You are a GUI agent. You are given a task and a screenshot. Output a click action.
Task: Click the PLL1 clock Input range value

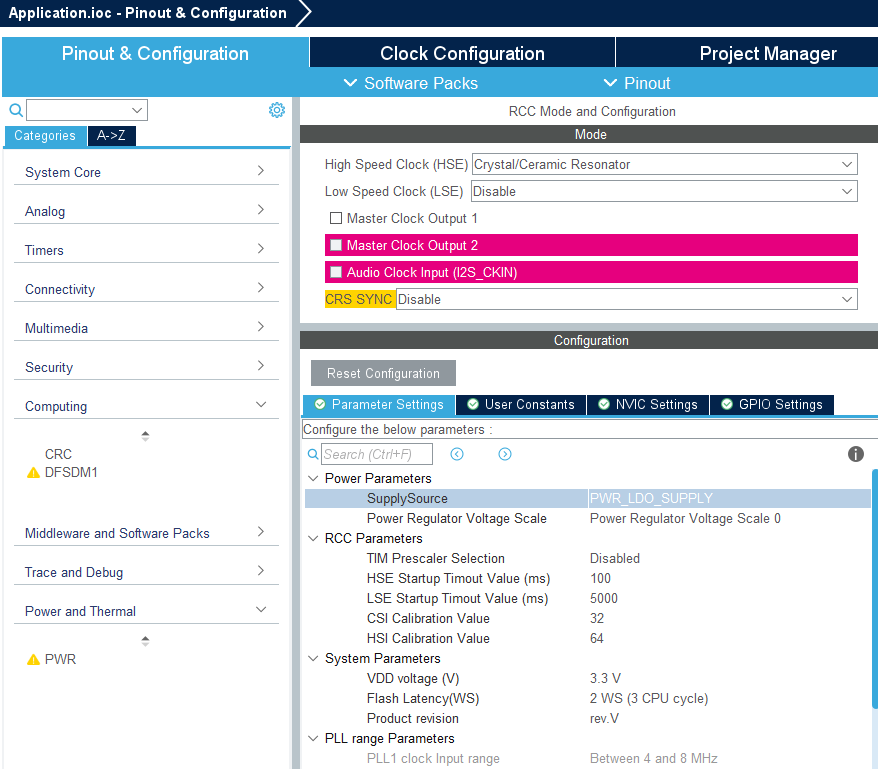(653, 758)
